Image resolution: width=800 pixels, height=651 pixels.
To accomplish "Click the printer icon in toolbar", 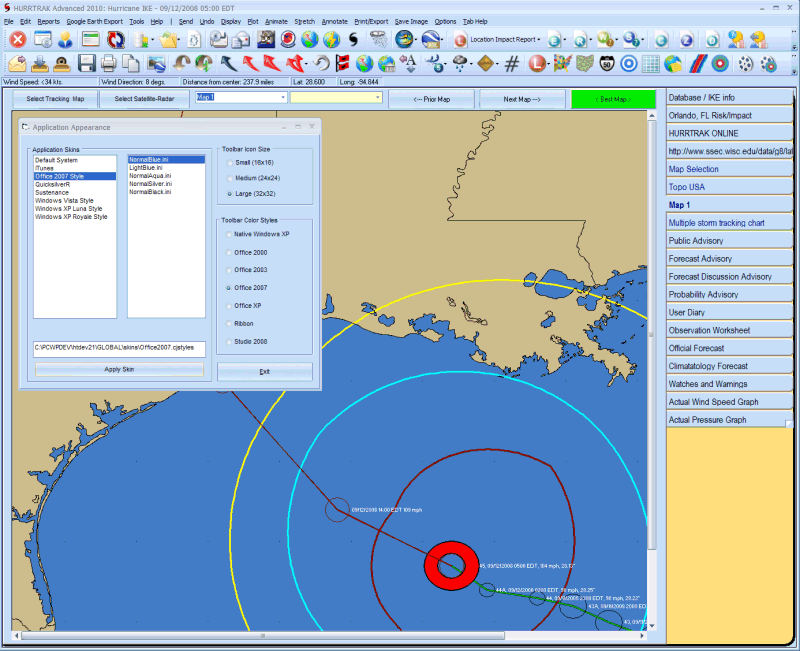I will point(110,64).
